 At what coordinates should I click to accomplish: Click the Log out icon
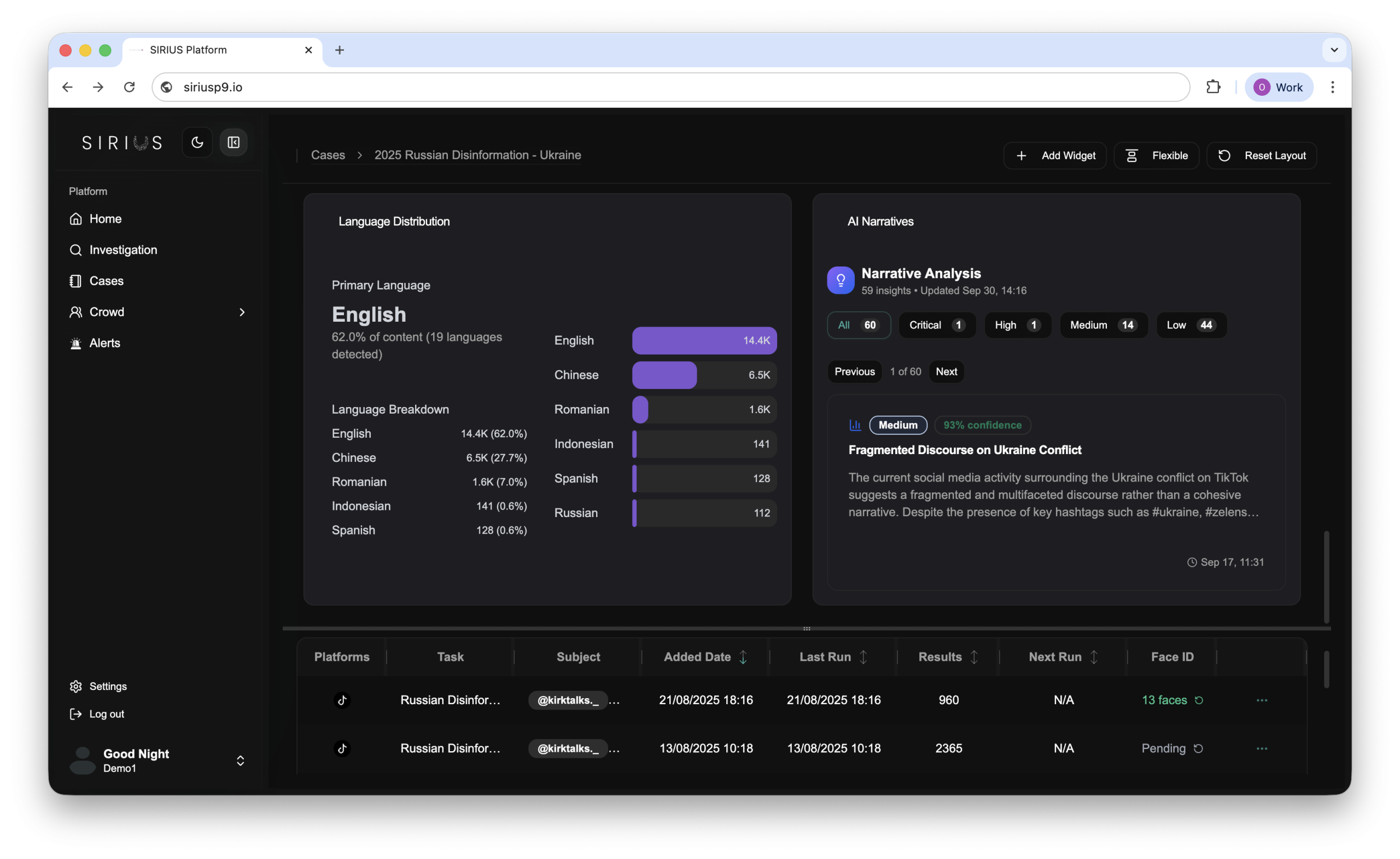point(75,714)
